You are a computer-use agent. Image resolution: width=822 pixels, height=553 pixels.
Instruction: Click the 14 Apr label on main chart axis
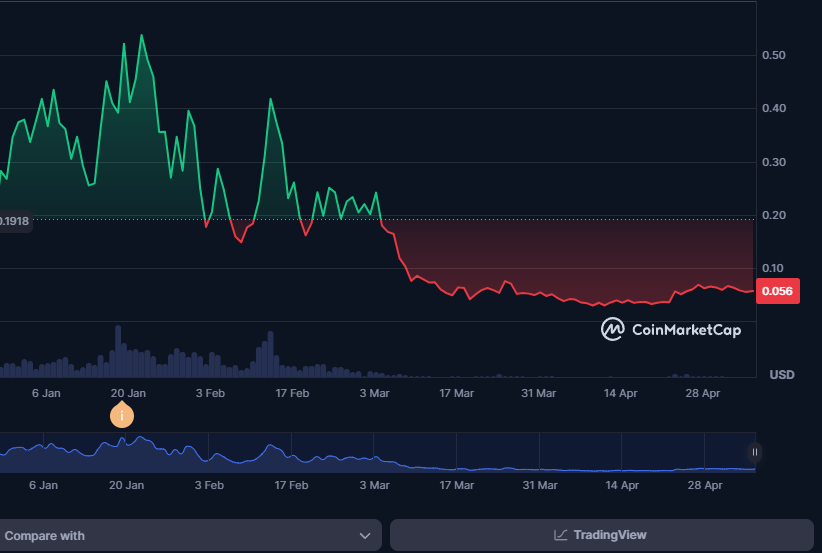620,393
